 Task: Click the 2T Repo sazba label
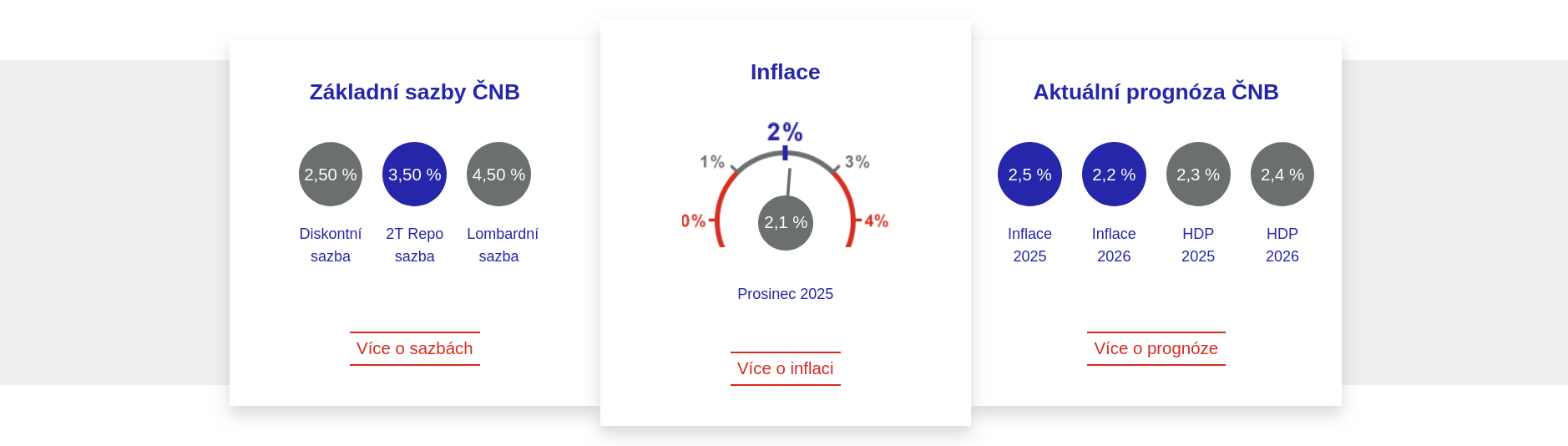[x=414, y=245]
